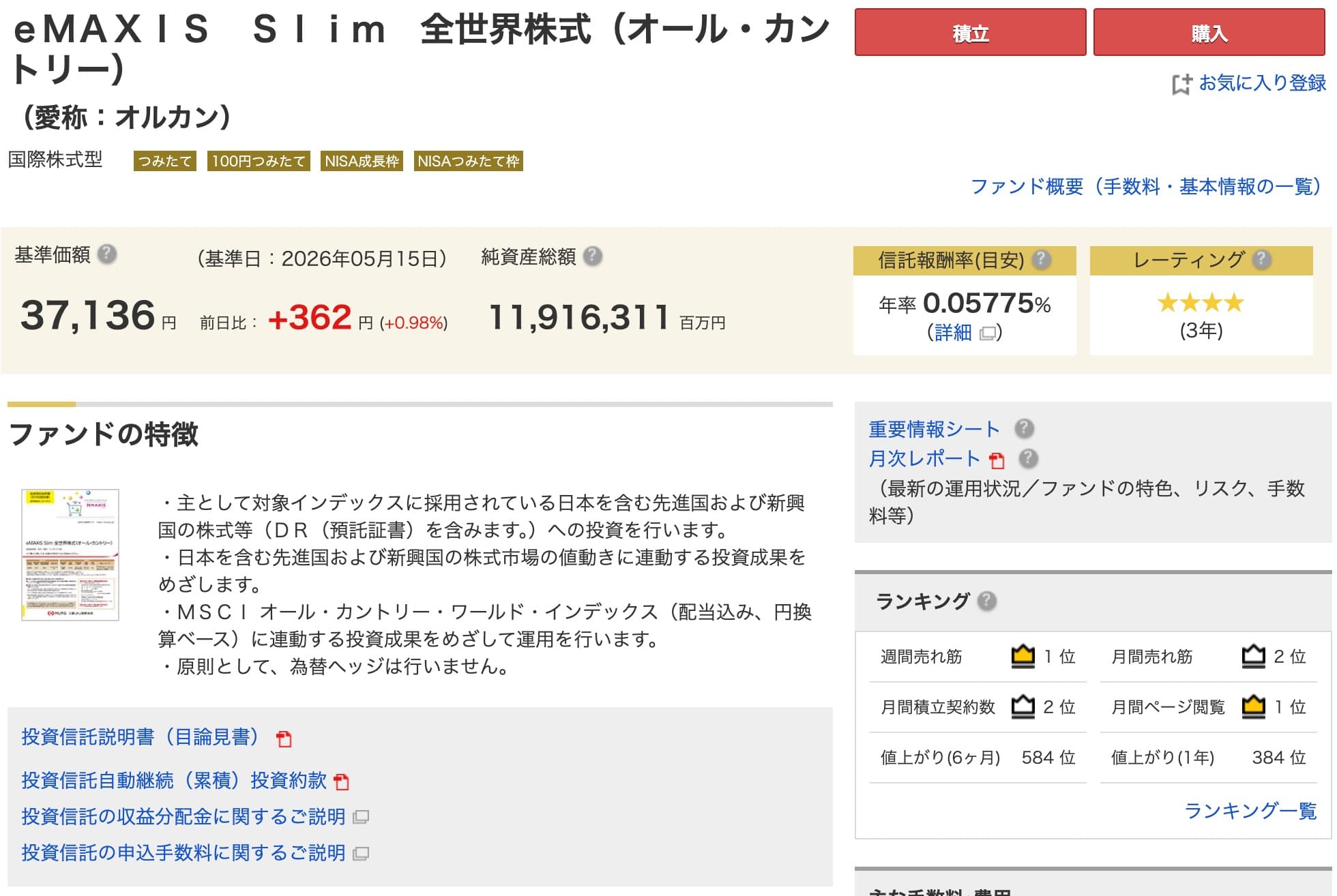
Task: Click the fund prospectus thumbnail image
Action: [x=70, y=554]
